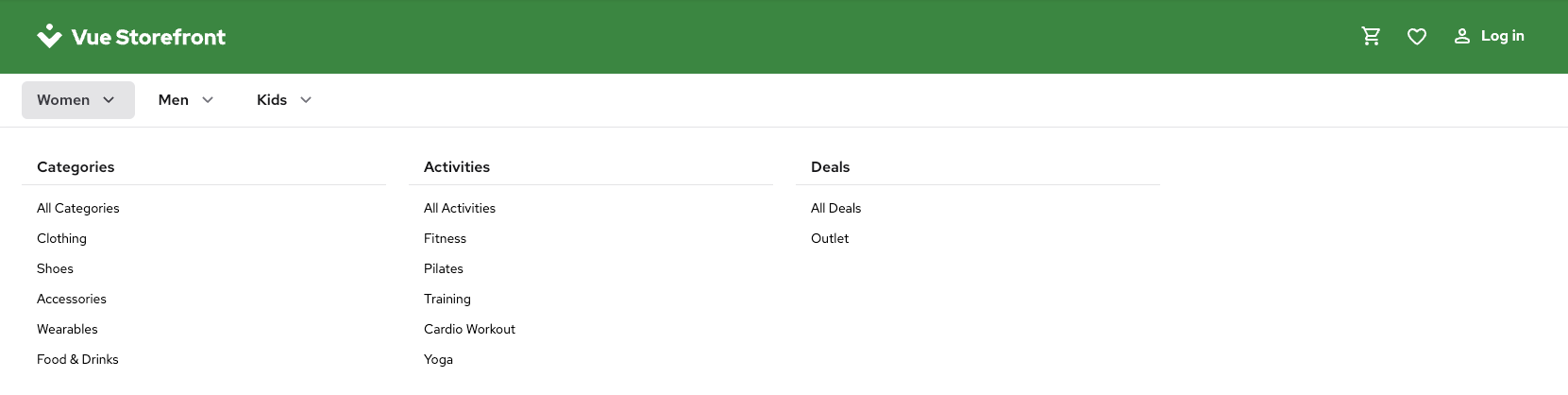
Task: Open the All Categories link
Action: point(78,209)
